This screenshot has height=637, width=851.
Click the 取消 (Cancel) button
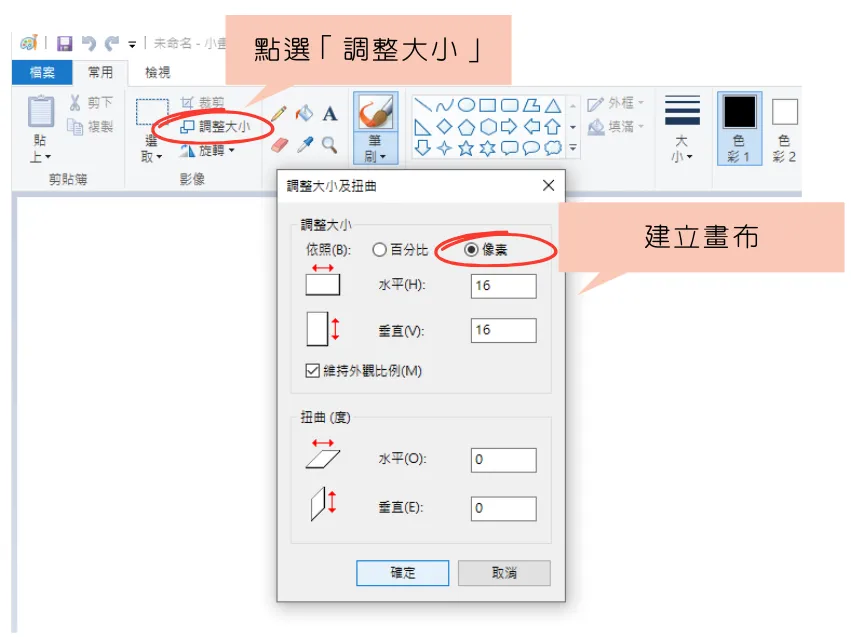pyautogui.click(x=503, y=573)
